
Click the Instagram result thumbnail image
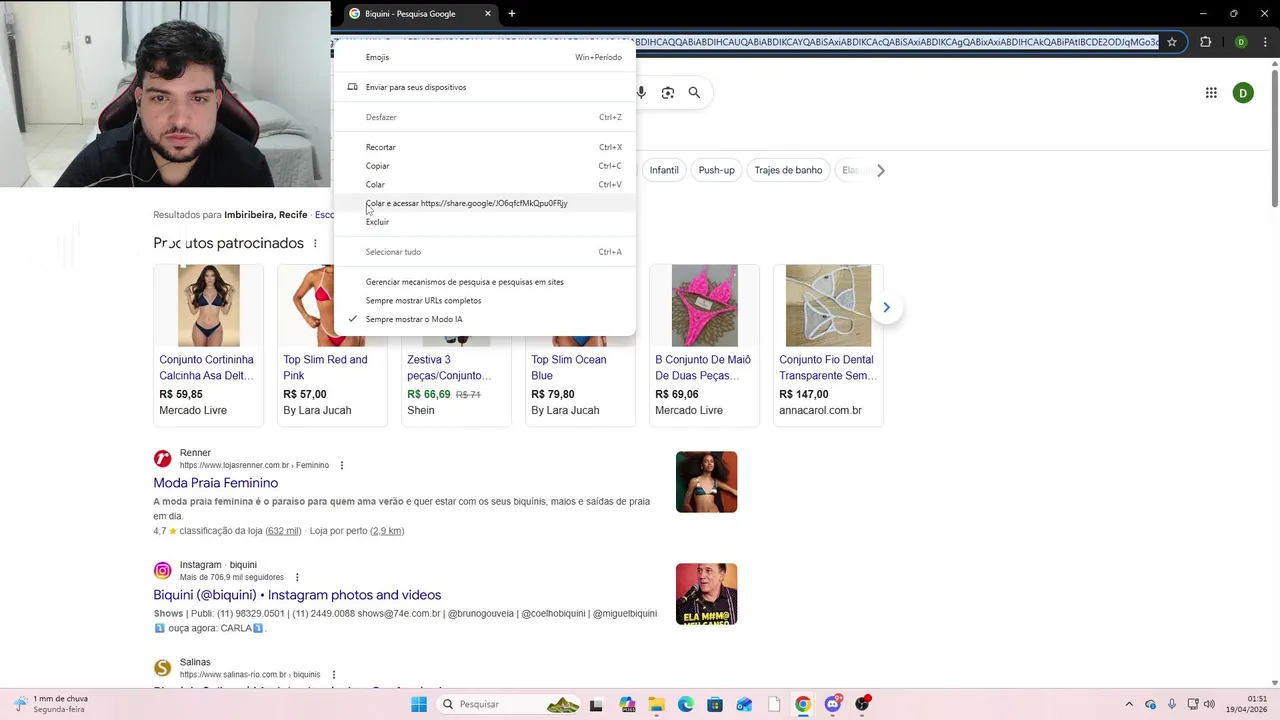706,594
